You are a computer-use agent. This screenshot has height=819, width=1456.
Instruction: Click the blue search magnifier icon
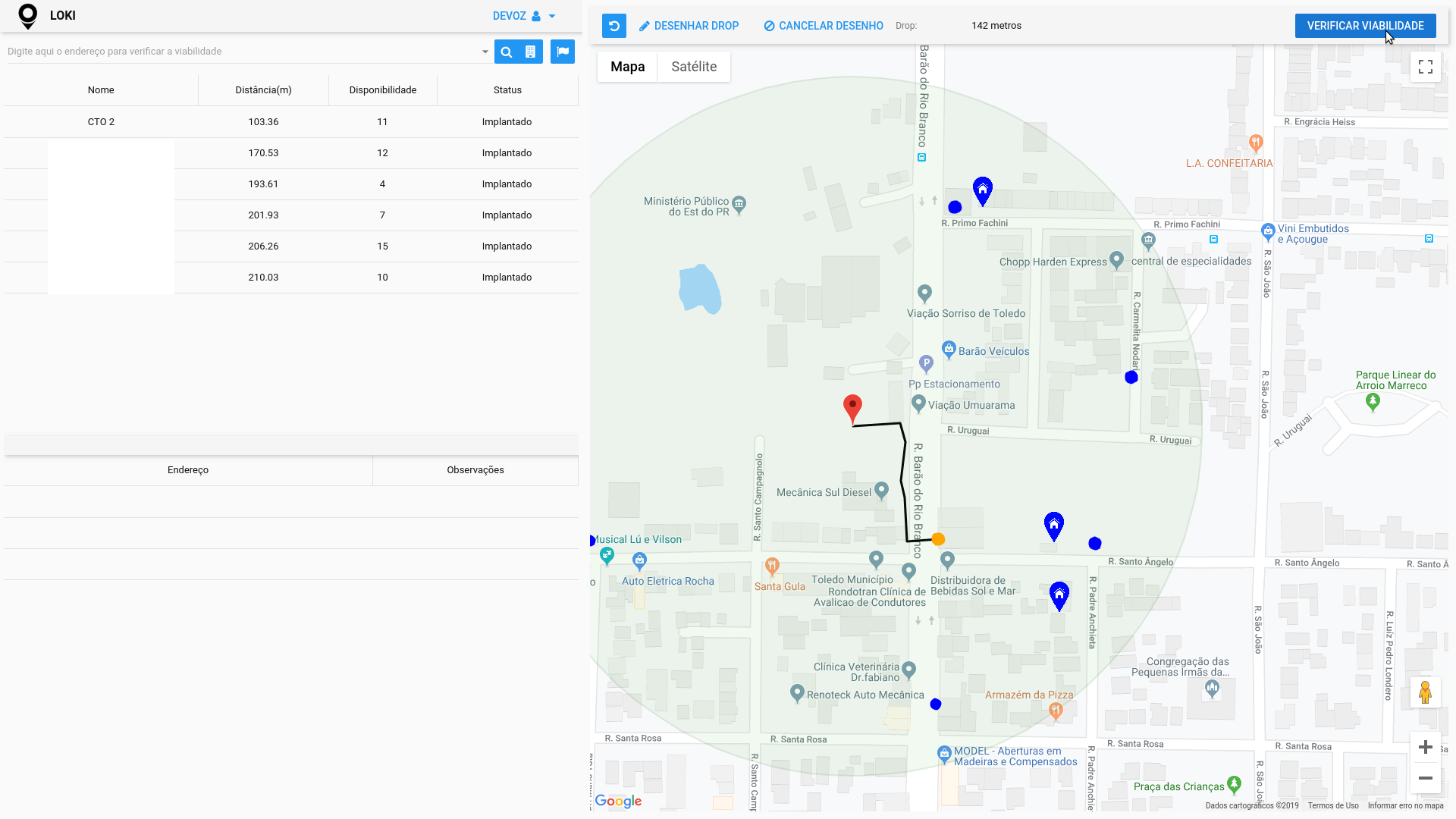507,52
